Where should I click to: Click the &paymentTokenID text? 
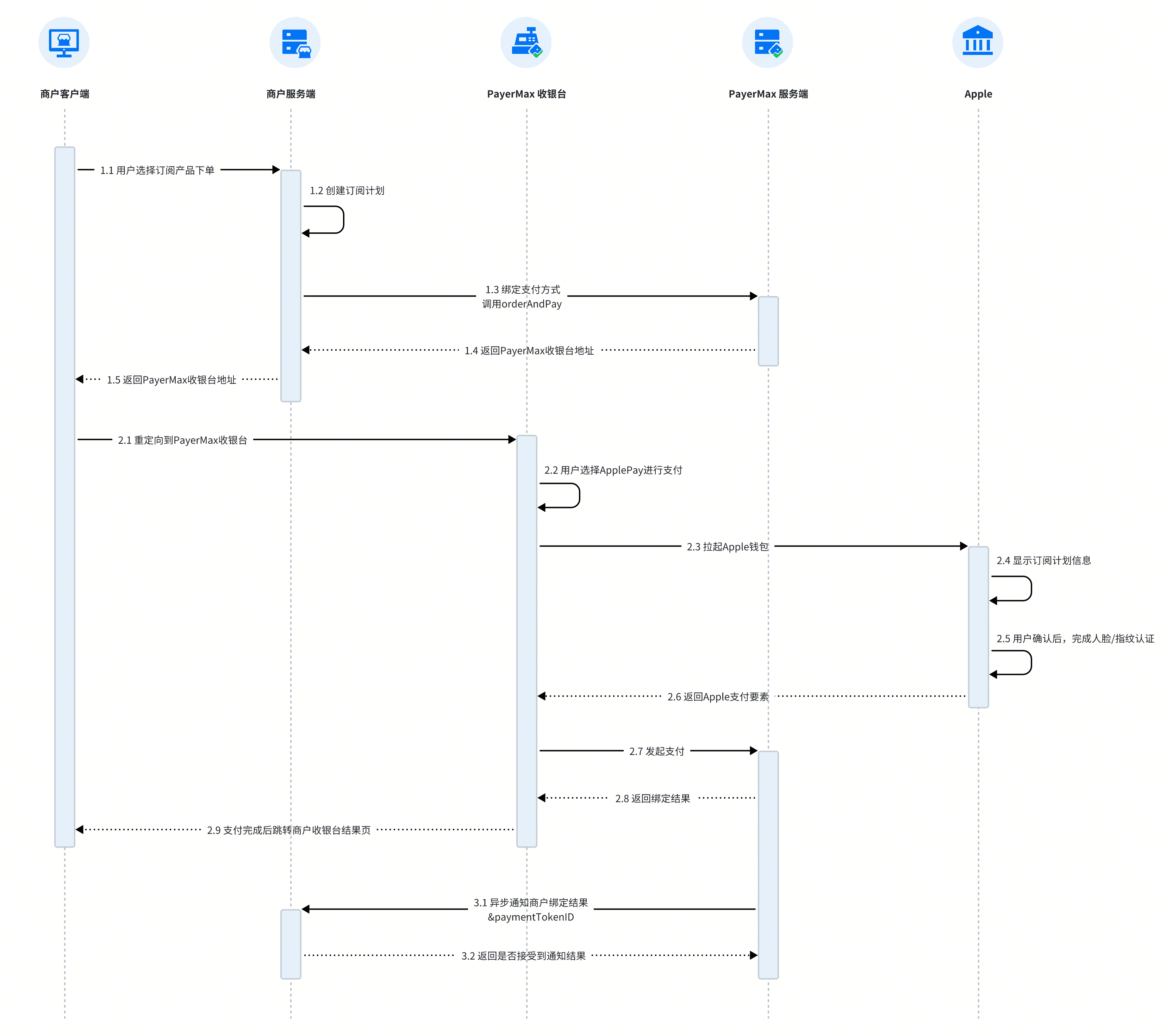coord(530,917)
